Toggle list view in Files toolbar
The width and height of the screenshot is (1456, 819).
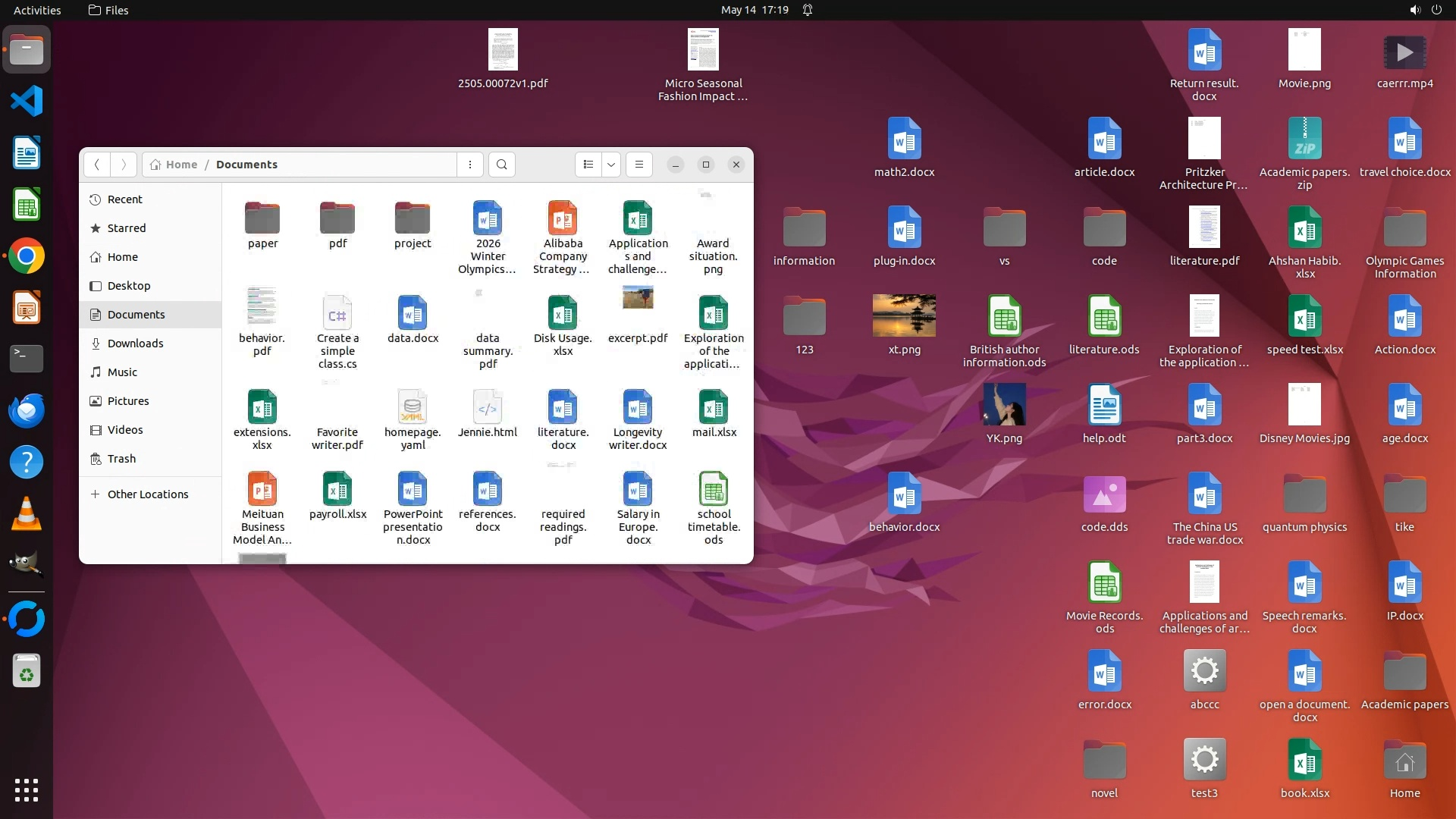(x=588, y=165)
